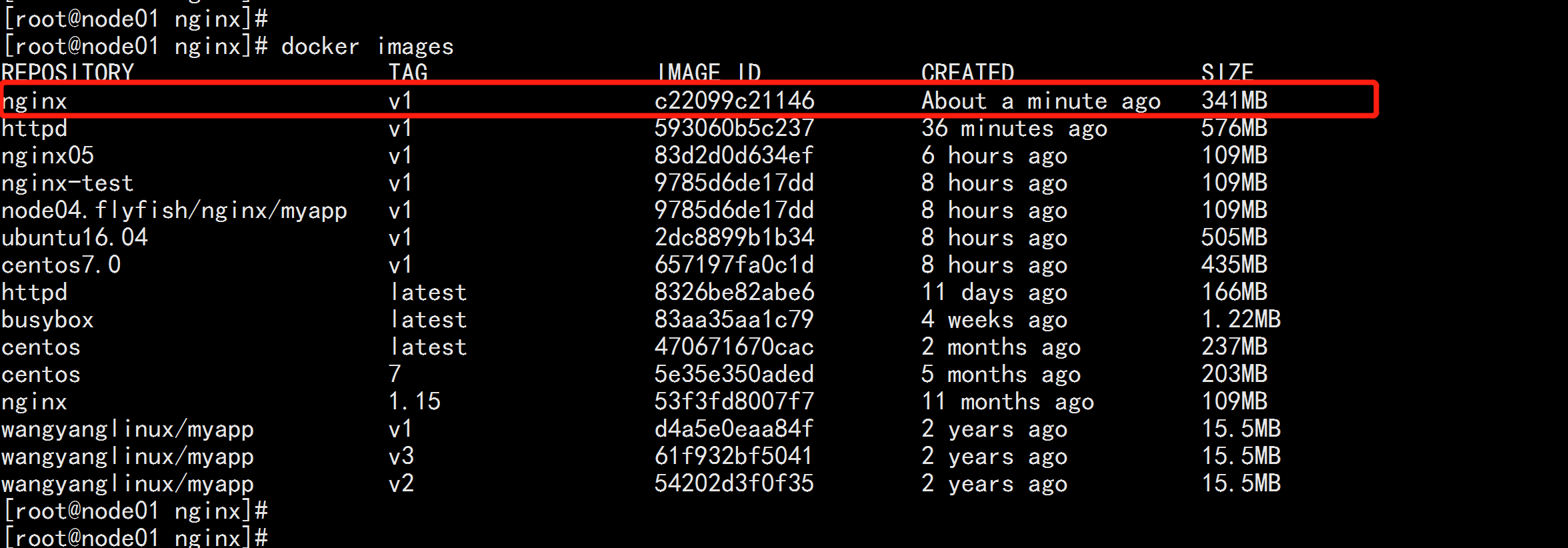Click the v2 tag of wangyanglinux/myapp
This screenshot has width=1568, height=548.
pos(401,483)
